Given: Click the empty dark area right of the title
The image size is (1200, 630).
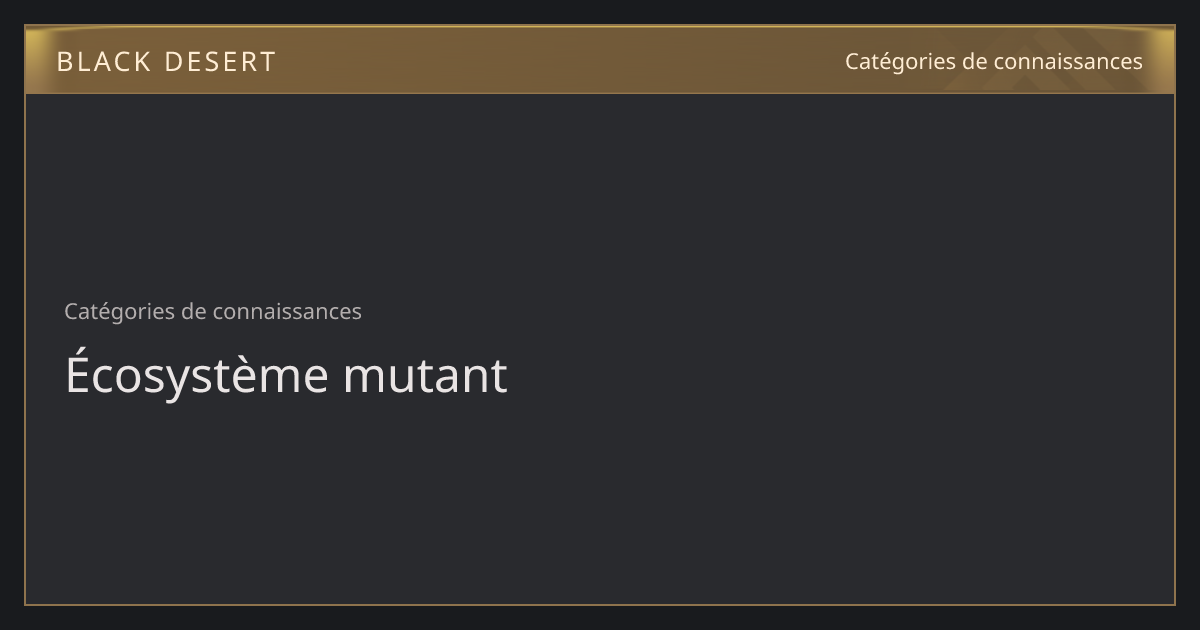Looking at the screenshot, I should (x=840, y=376).
